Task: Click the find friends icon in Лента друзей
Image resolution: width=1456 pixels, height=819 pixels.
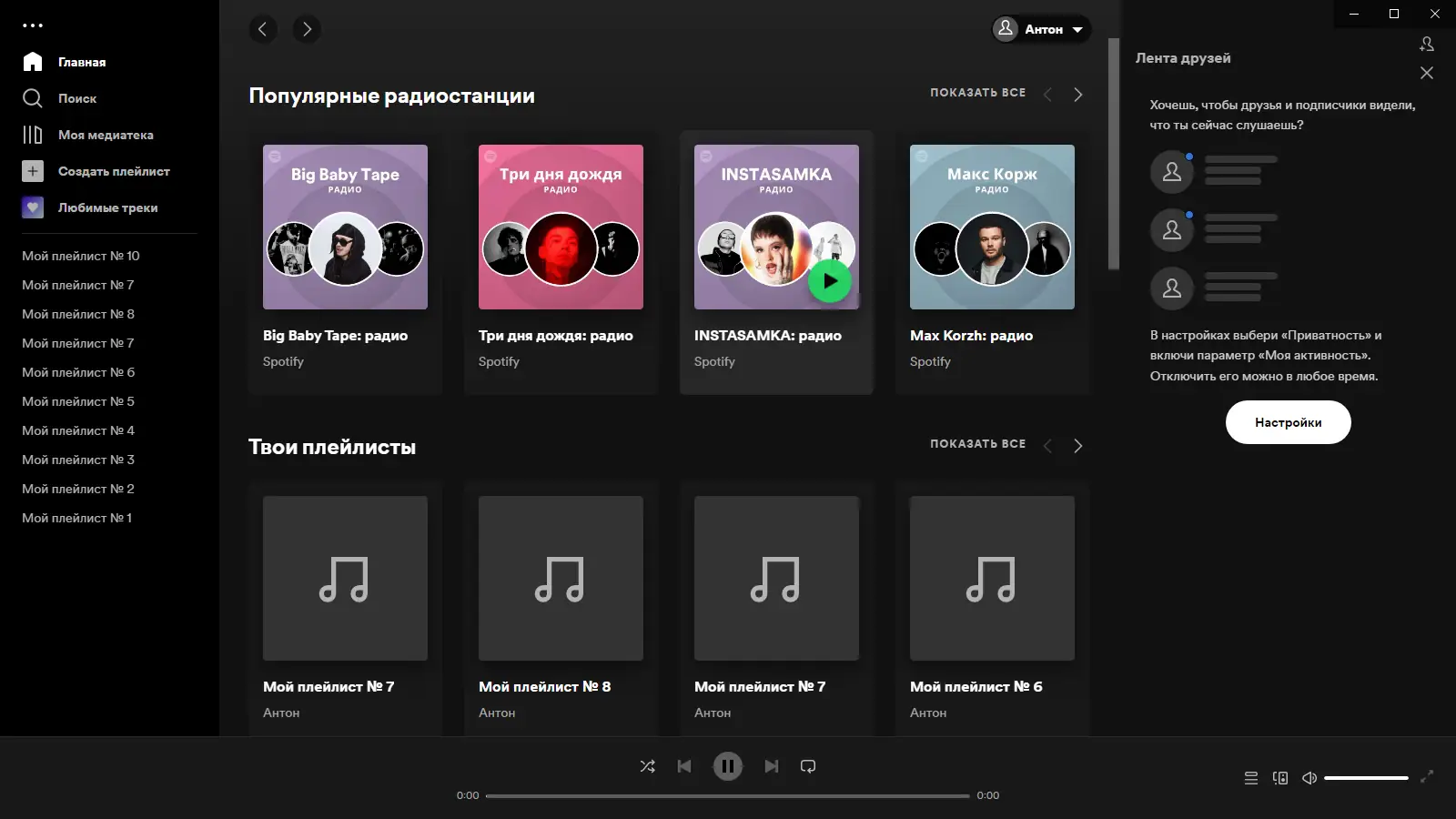Action: 1427,44
